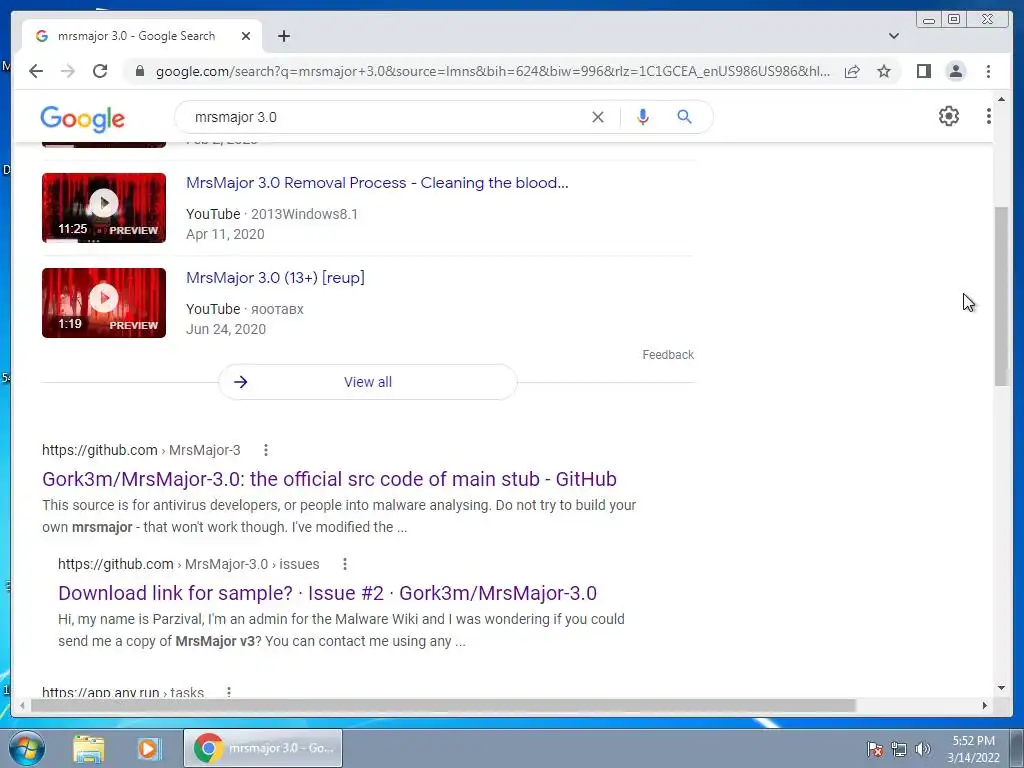Expand the tab search dropdown
The height and width of the screenshot is (768, 1024).
pos(893,36)
